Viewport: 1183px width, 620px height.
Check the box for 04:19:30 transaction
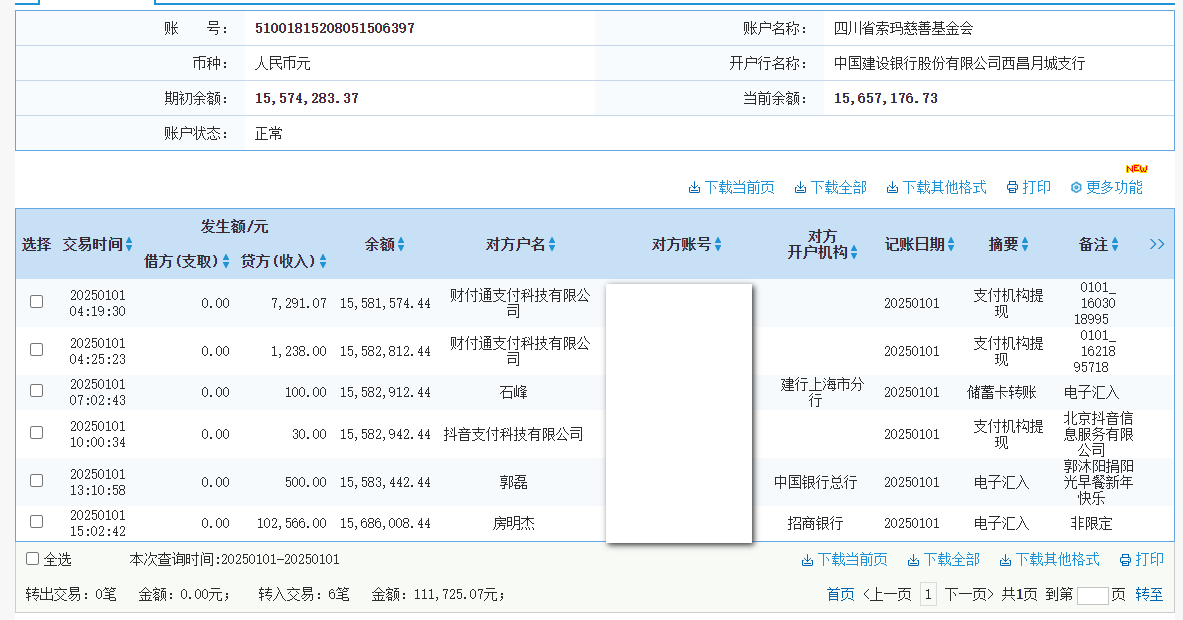coord(36,302)
